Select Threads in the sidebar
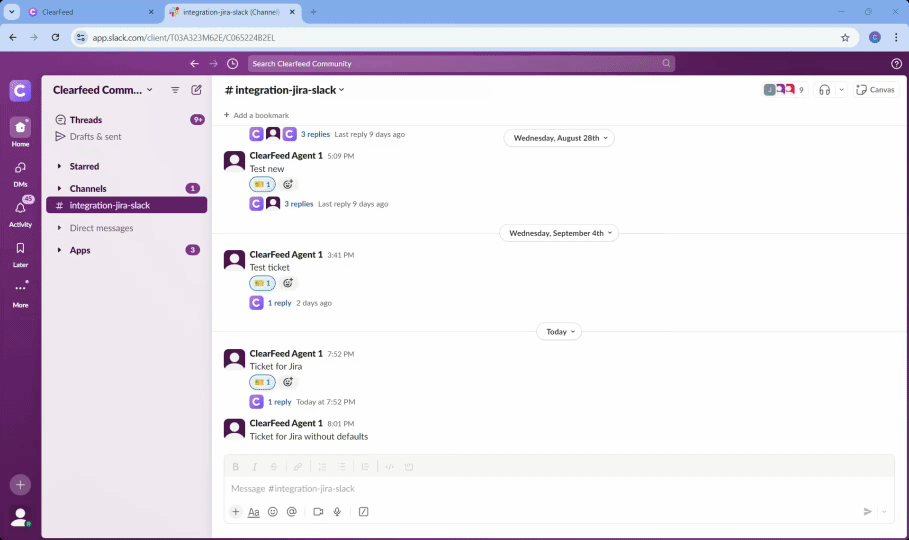Viewport: 909px width, 540px height. click(x=86, y=120)
